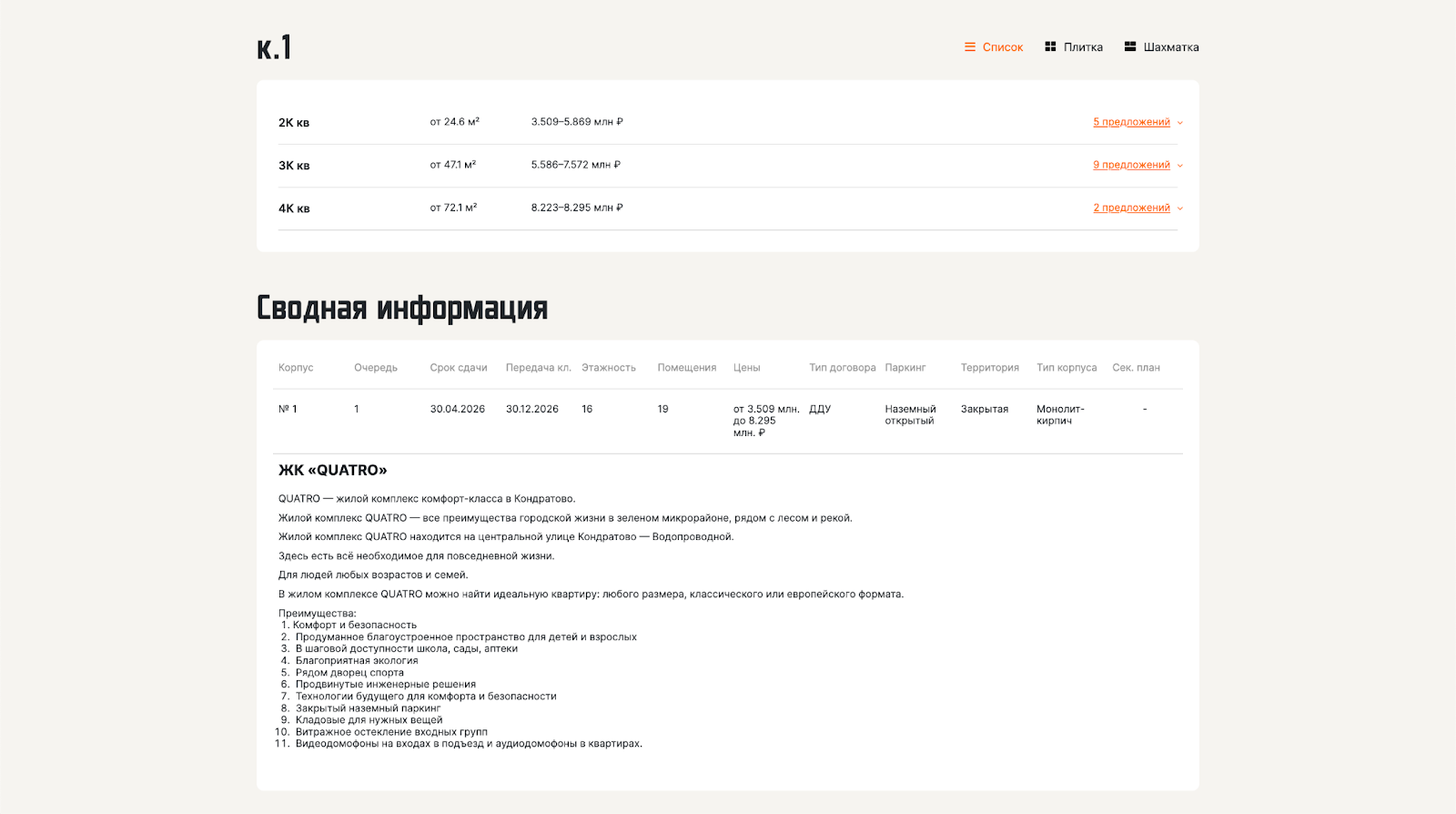
Task: Click the completion date 30.04.2026
Action: pos(458,409)
